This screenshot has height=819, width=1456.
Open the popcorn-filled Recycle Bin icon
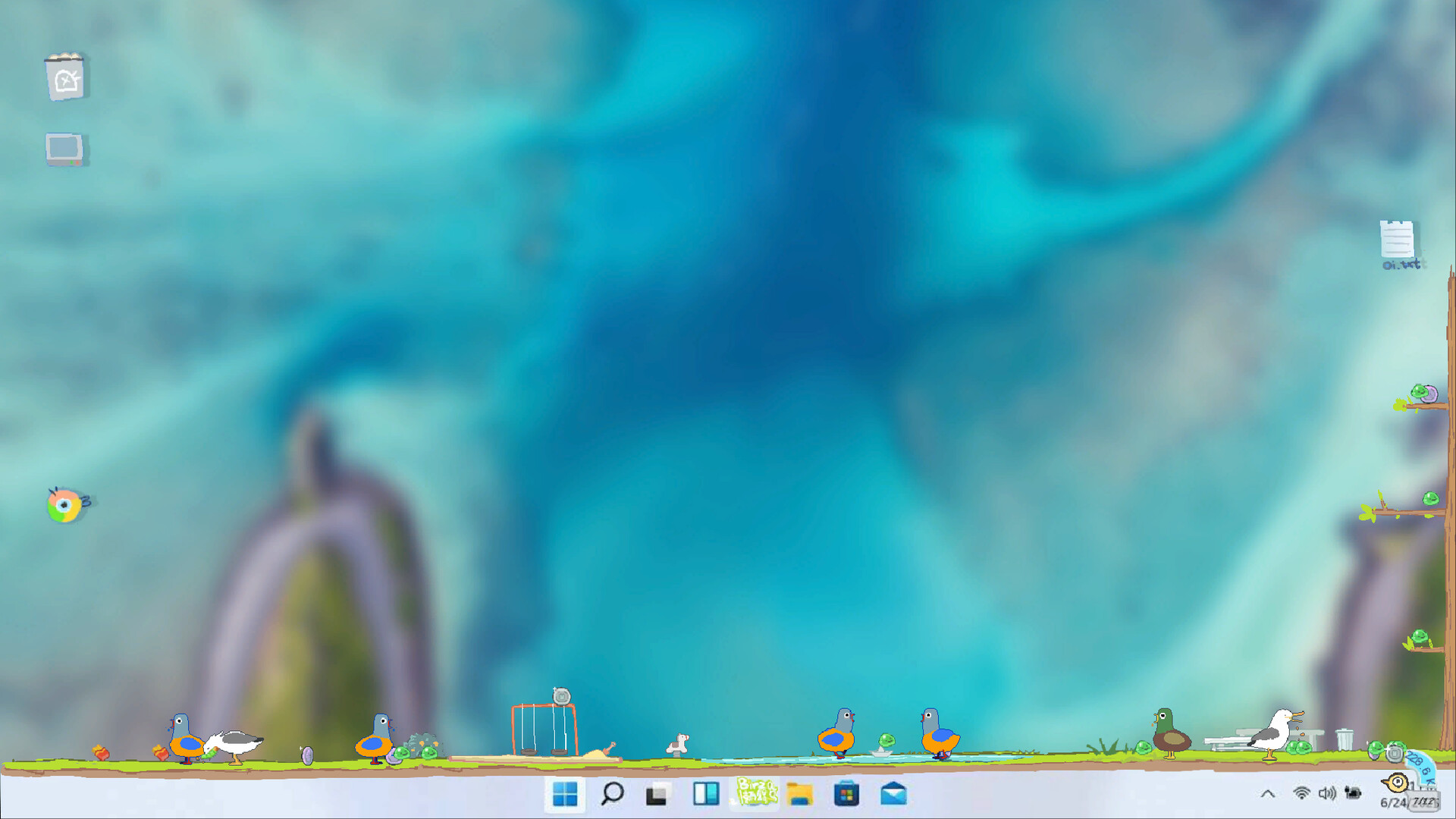66,76
